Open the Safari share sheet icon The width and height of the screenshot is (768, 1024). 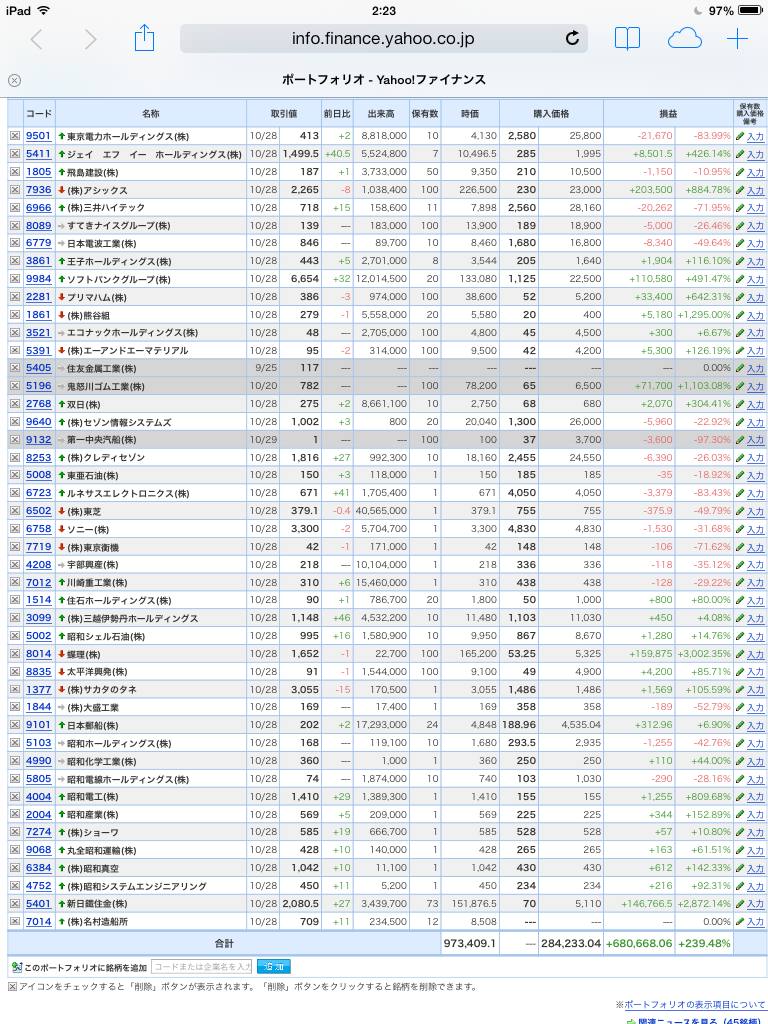point(144,38)
